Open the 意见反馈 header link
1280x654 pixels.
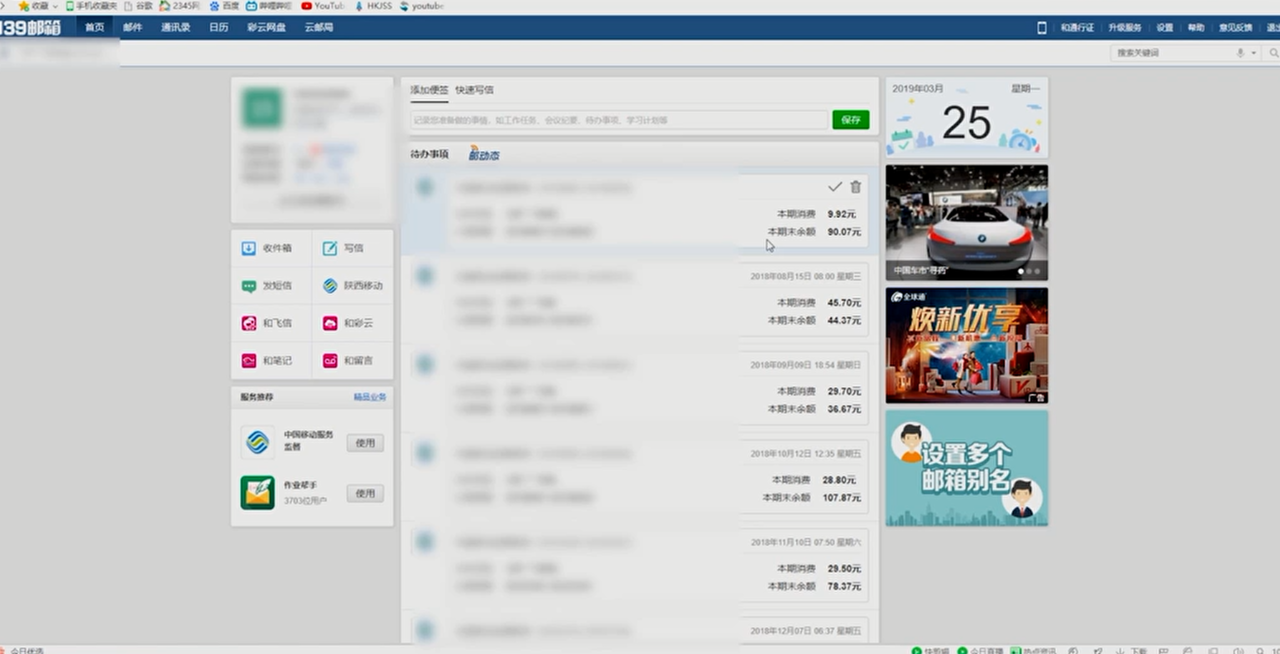1235,28
